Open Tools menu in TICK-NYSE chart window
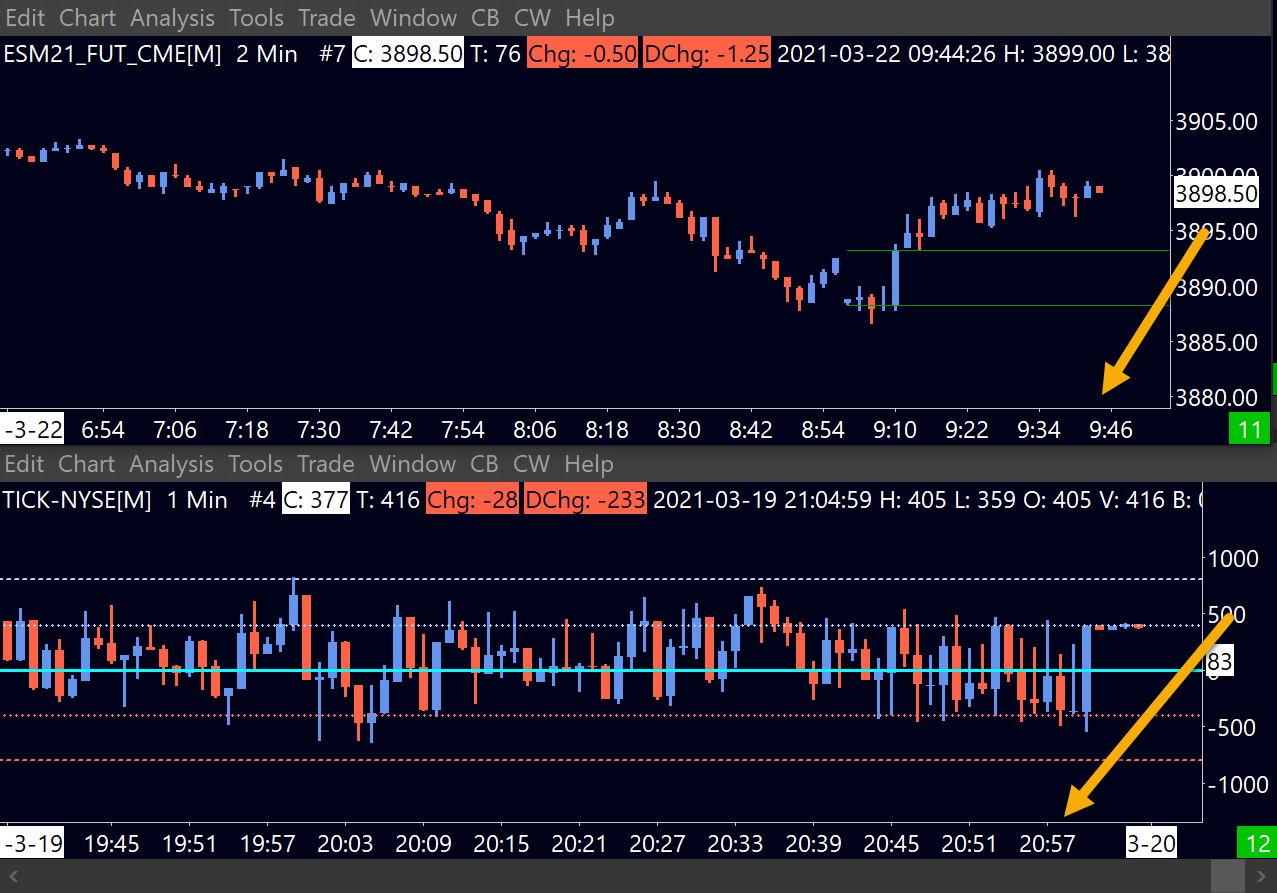Image resolution: width=1277 pixels, height=893 pixels. click(x=255, y=464)
